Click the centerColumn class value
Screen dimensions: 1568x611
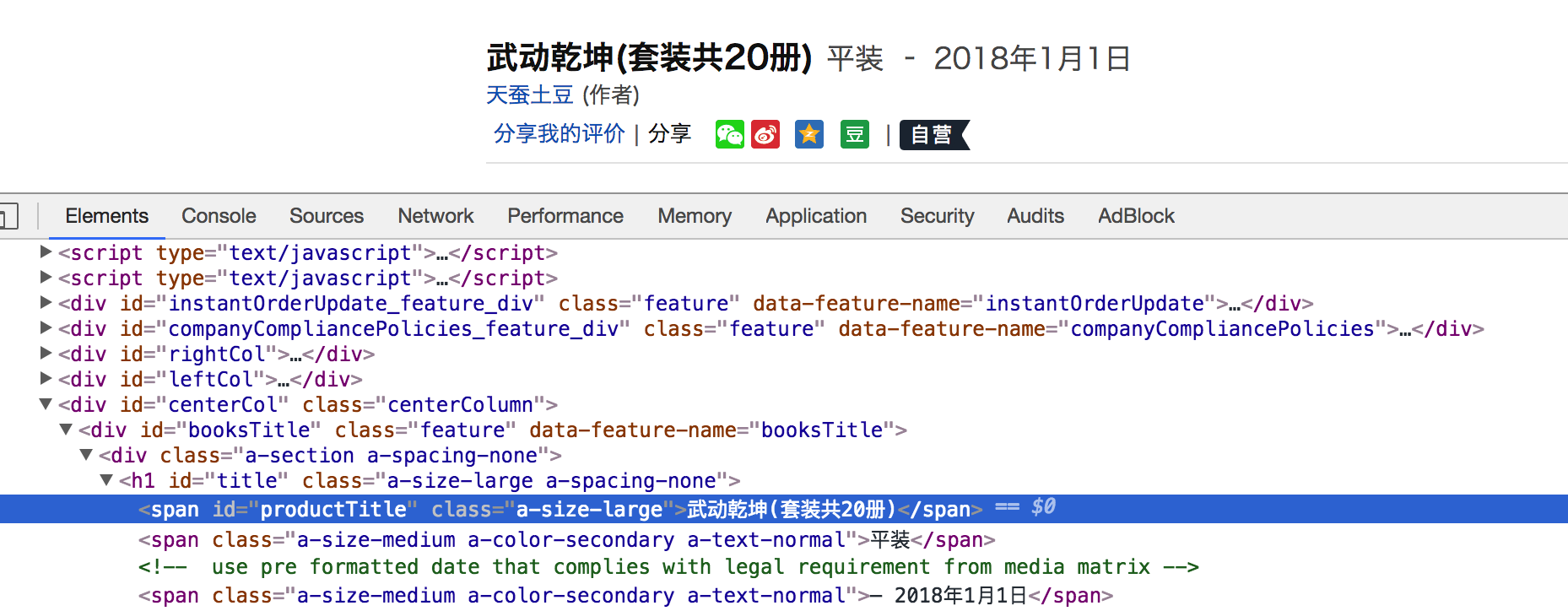pos(461,404)
